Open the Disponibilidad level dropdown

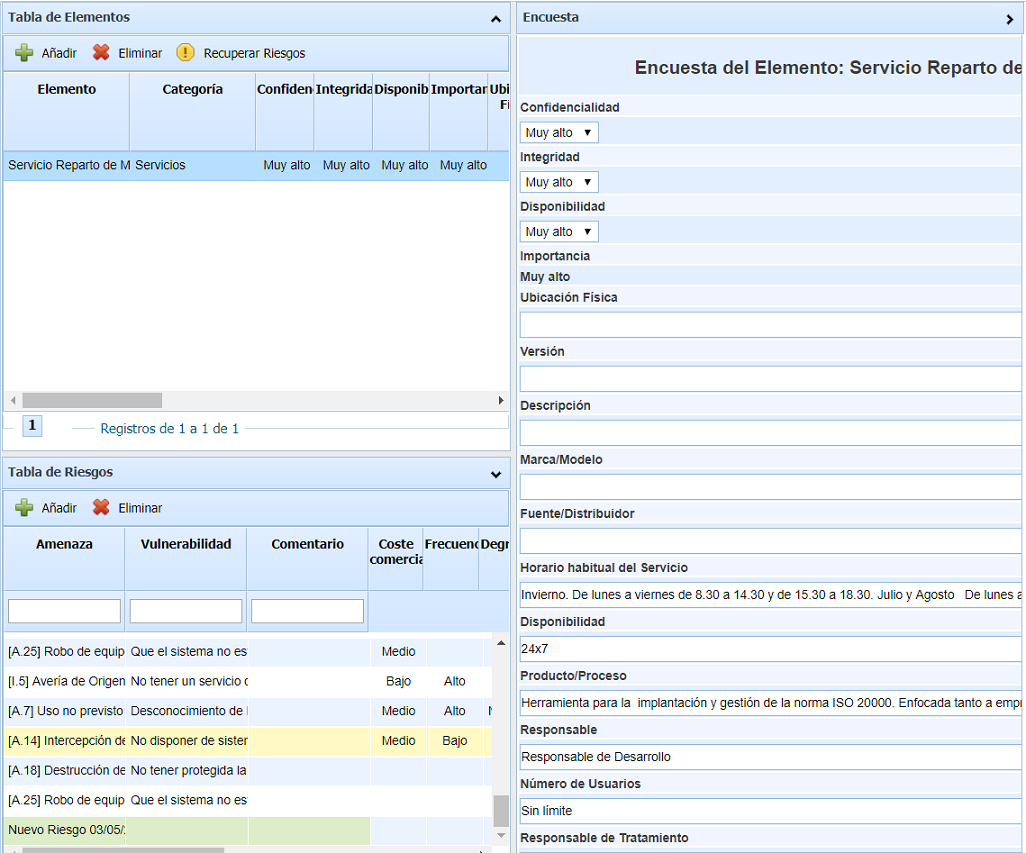(x=559, y=231)
